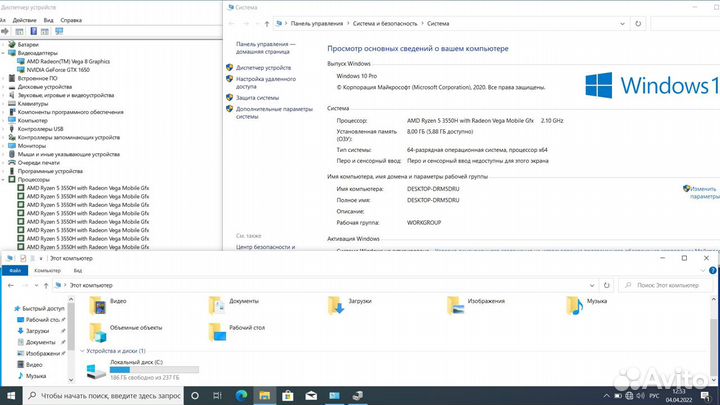Click the taskbar search box

103,395
